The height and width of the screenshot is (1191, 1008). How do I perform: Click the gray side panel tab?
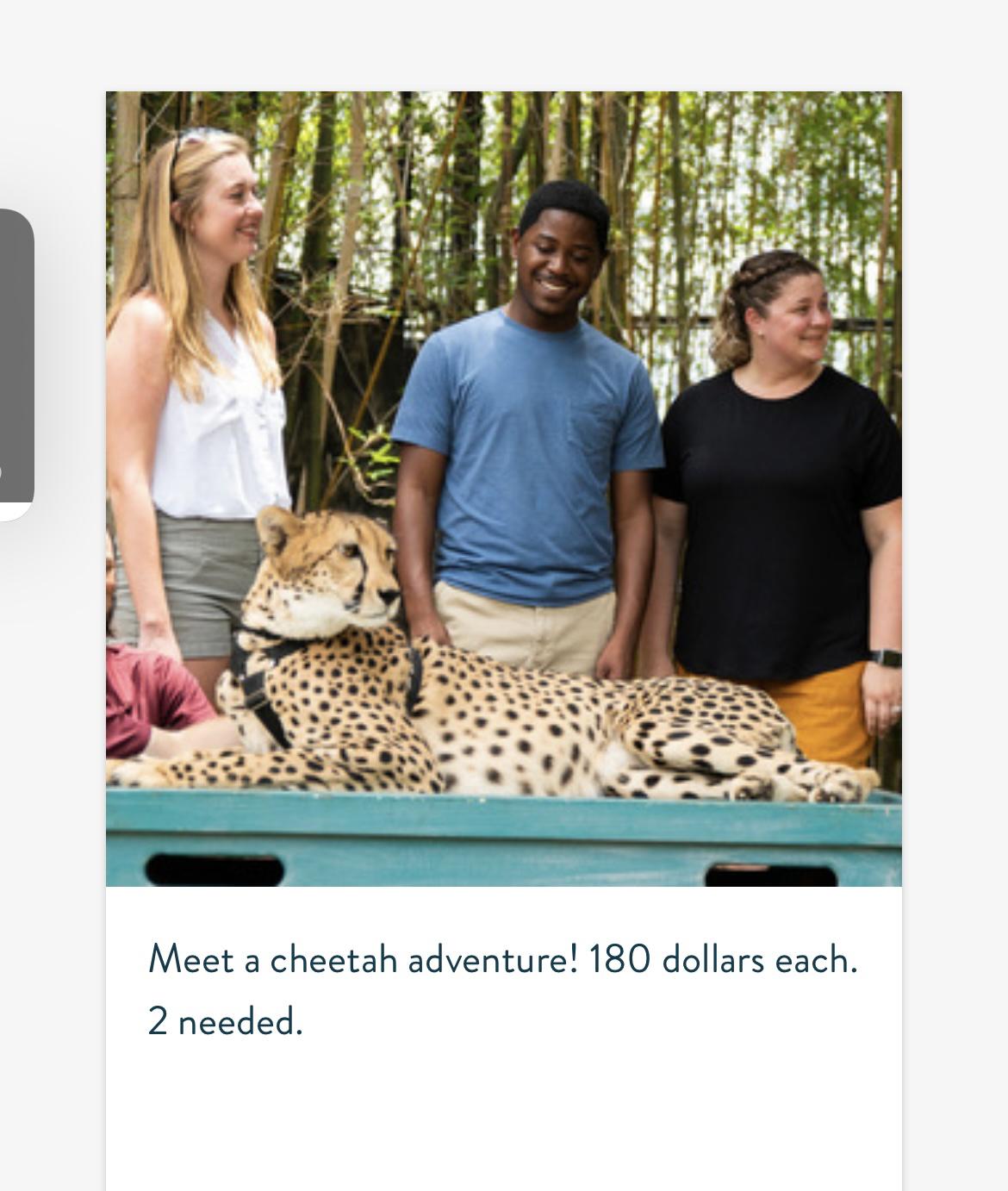pyautogui.click(x=16, y=365)
